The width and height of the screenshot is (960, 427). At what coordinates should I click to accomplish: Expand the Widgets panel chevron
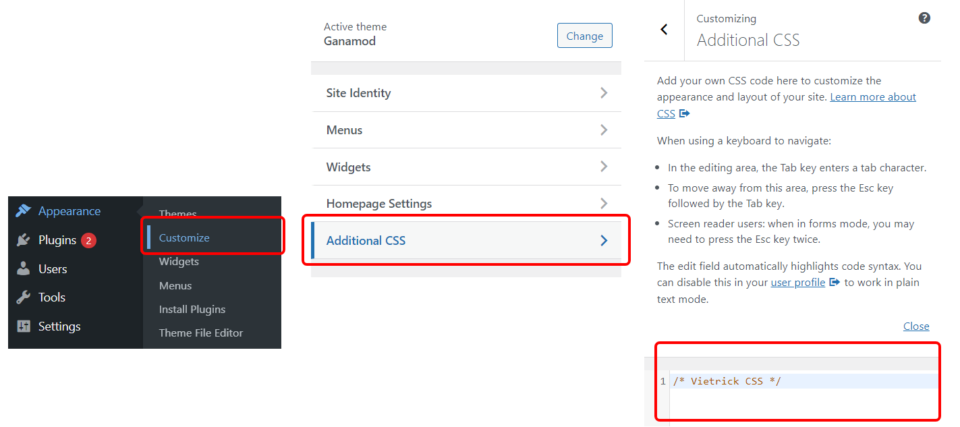(604, 167)
